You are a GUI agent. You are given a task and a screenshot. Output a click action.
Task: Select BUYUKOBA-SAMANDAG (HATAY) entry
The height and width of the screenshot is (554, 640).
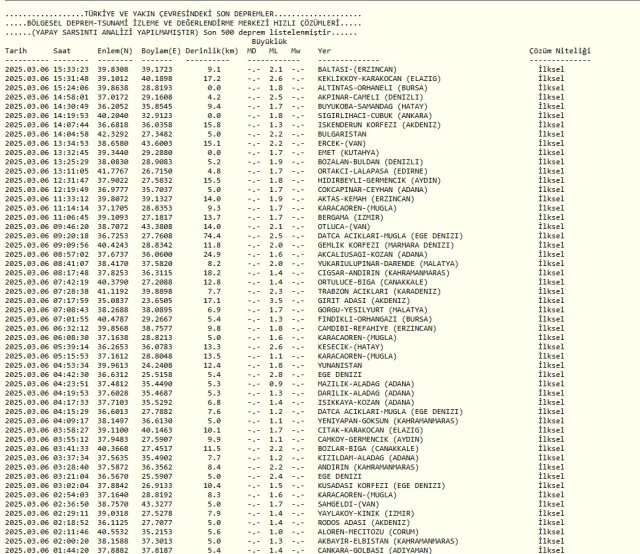tap(372, 107)
